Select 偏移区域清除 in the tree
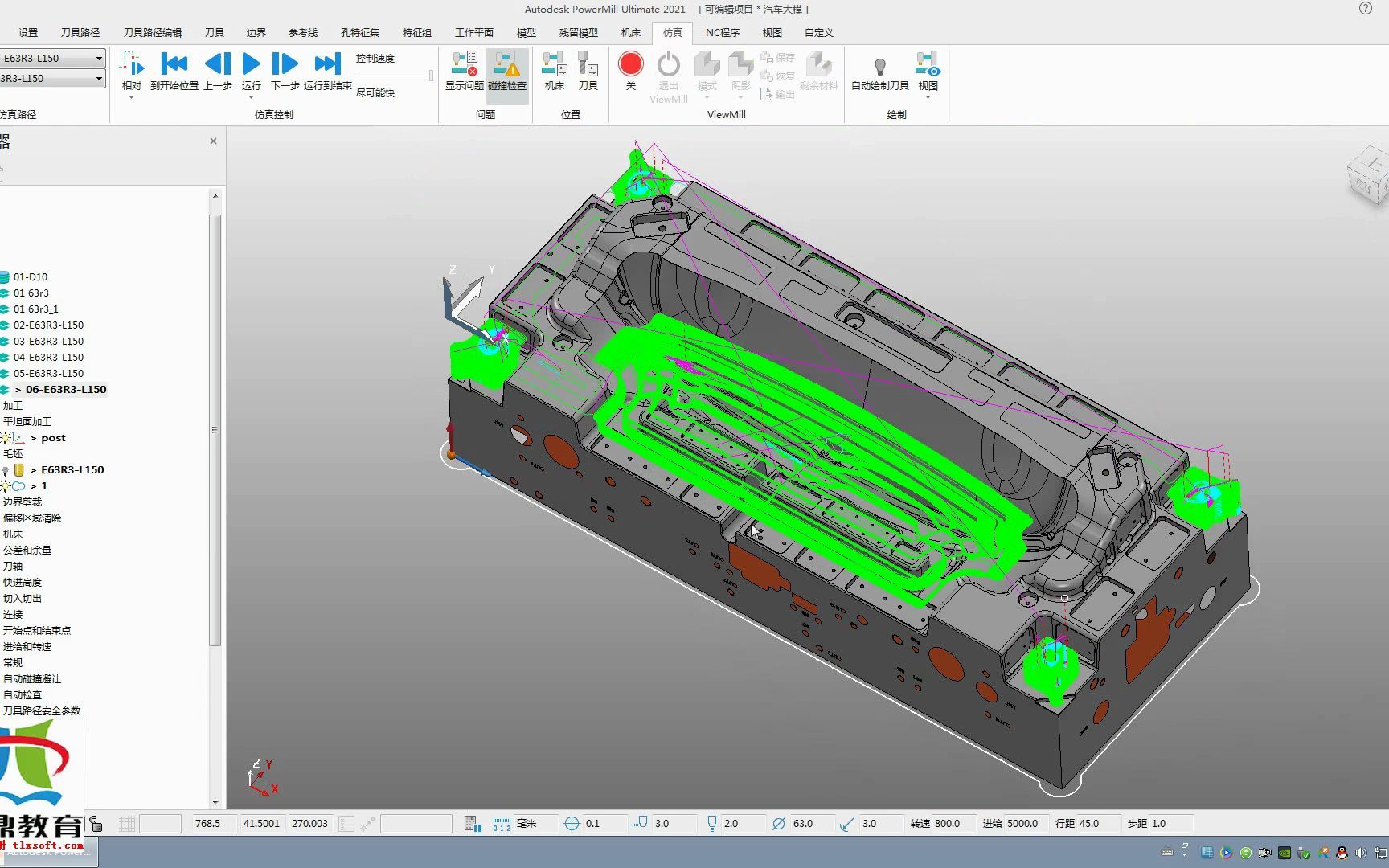 click(x=32, y=518)
